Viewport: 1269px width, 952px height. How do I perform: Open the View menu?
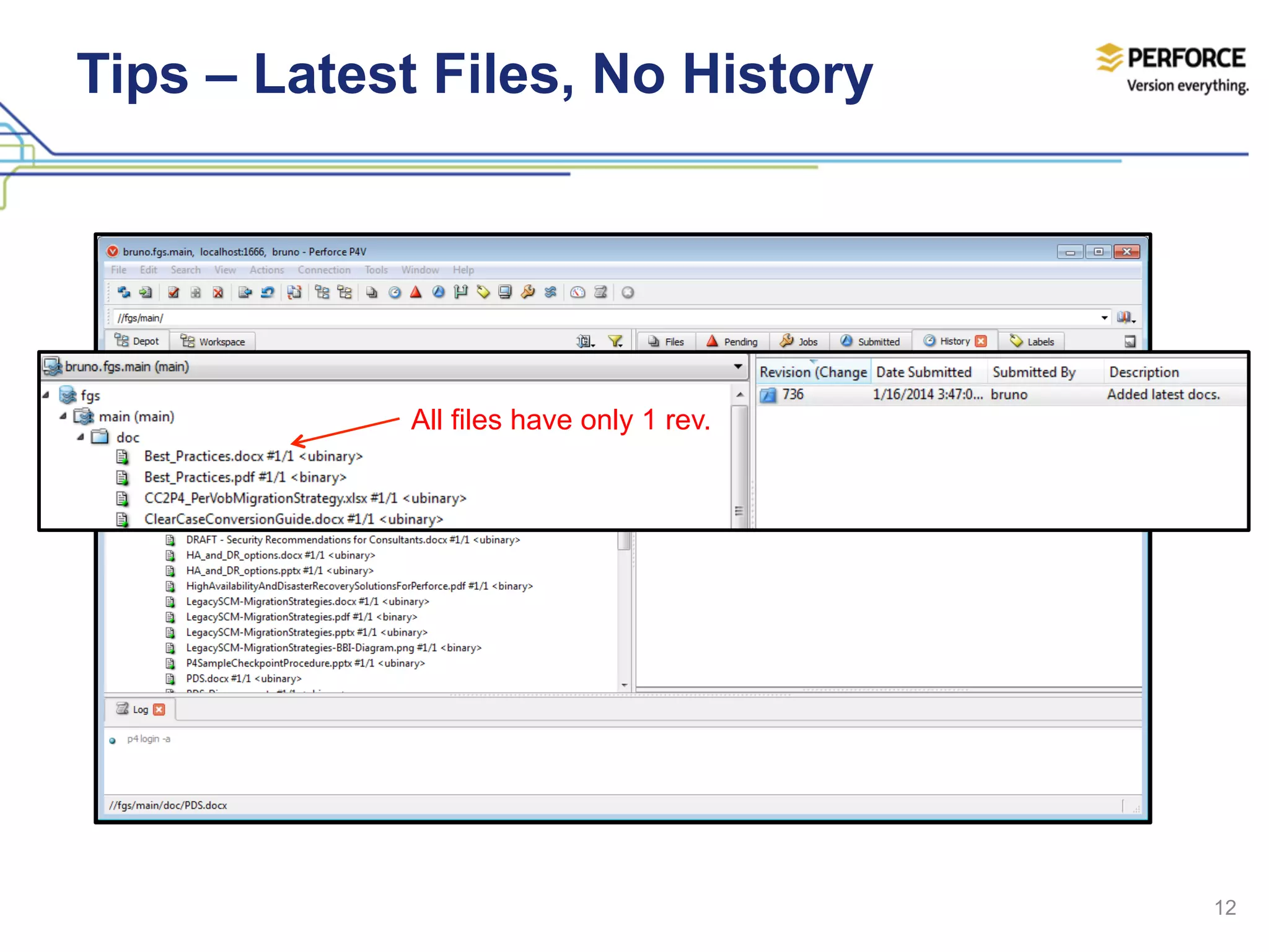pos(226,270)
